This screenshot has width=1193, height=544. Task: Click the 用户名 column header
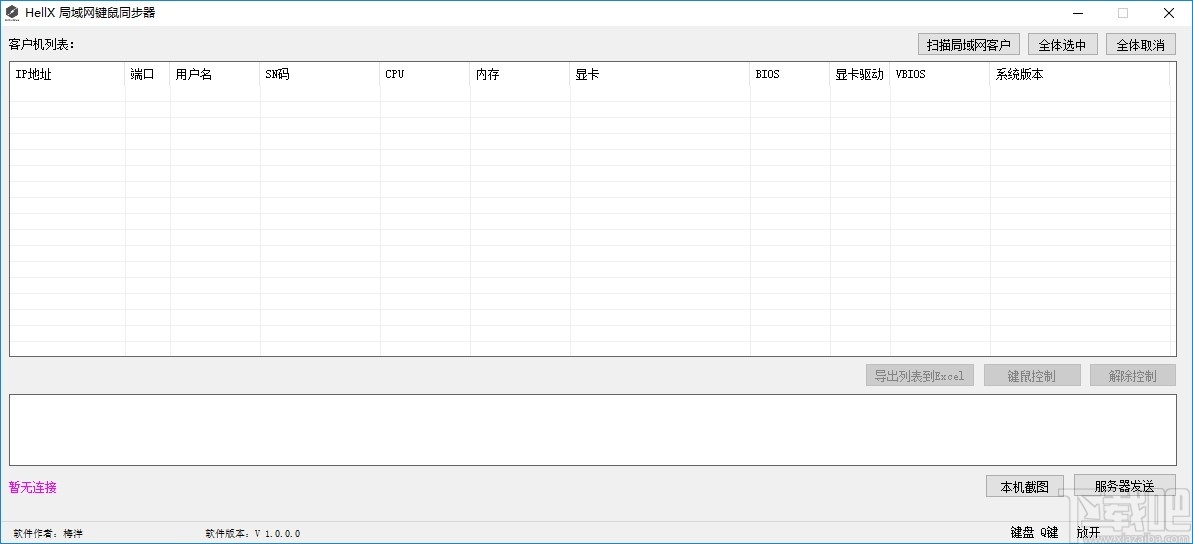[x=215, y=75]
